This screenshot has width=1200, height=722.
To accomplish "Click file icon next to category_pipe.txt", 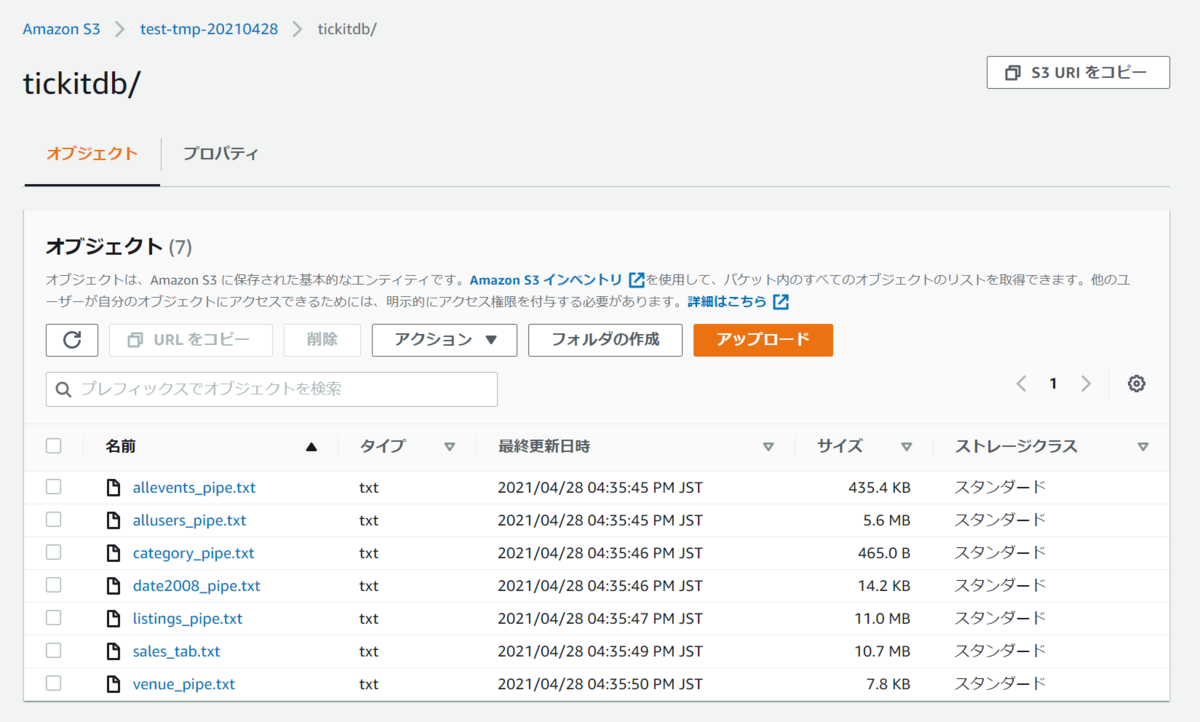I will 113,553.
